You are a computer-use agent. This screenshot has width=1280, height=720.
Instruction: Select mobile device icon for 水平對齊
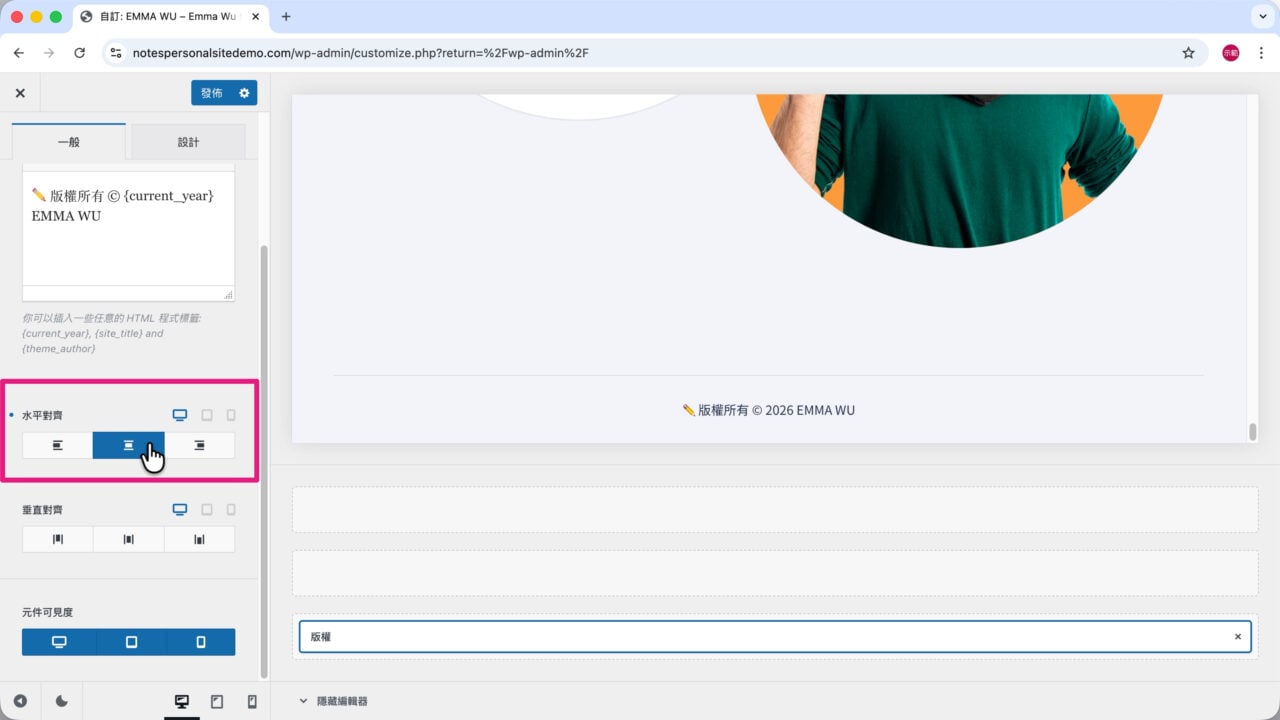231,415
